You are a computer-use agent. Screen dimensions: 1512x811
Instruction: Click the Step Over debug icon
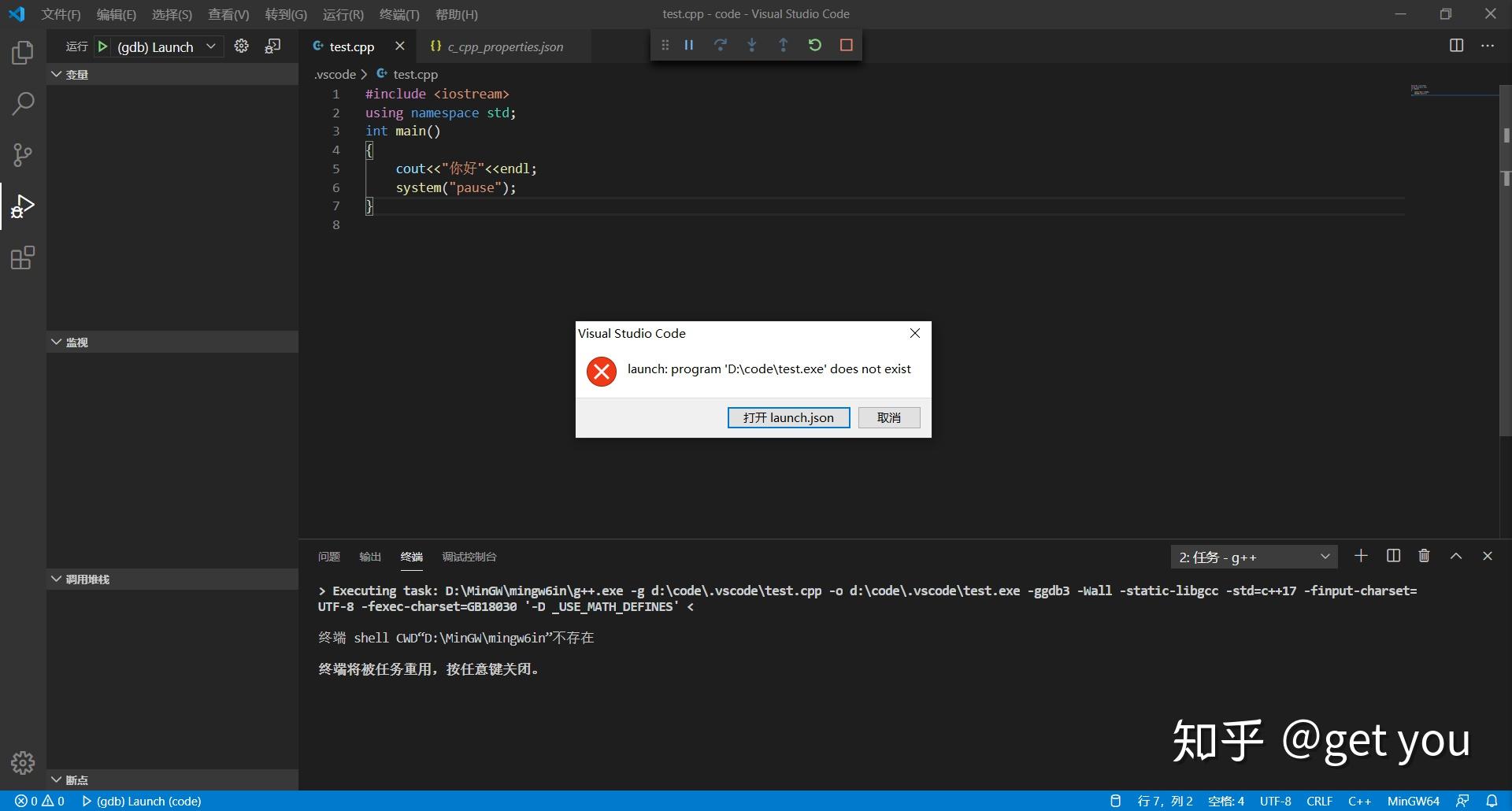(x=721, y=45)
